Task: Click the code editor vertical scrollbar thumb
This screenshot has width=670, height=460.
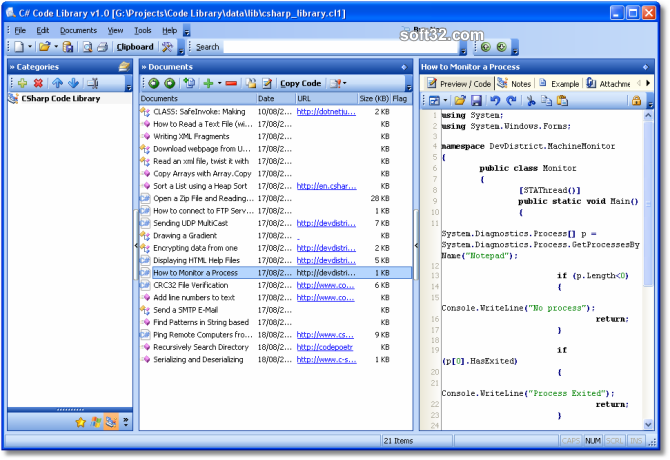Action: tap(648, 205)
